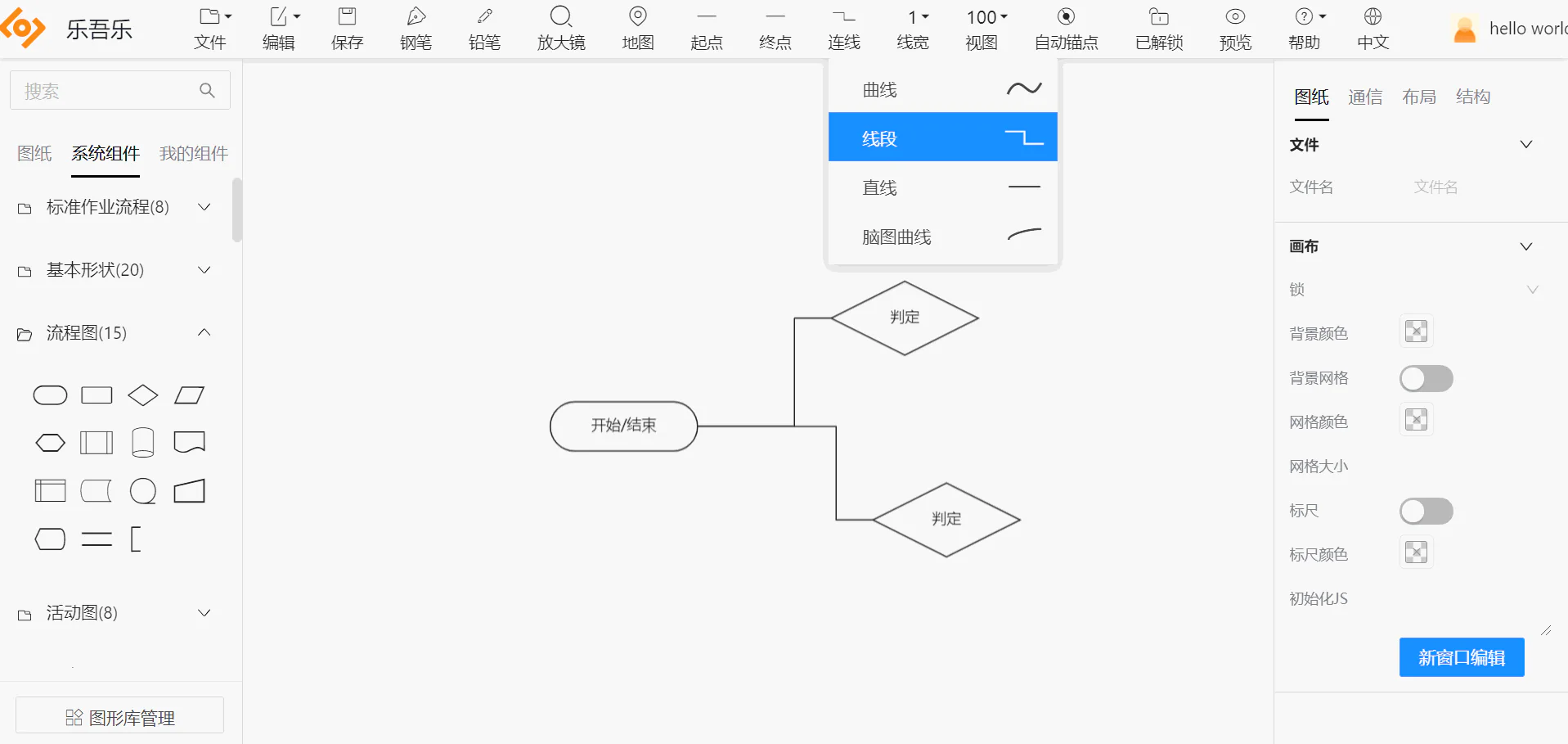Activate the 放大镜 magnifier tool
The image size is (1568, 744).
561,29
